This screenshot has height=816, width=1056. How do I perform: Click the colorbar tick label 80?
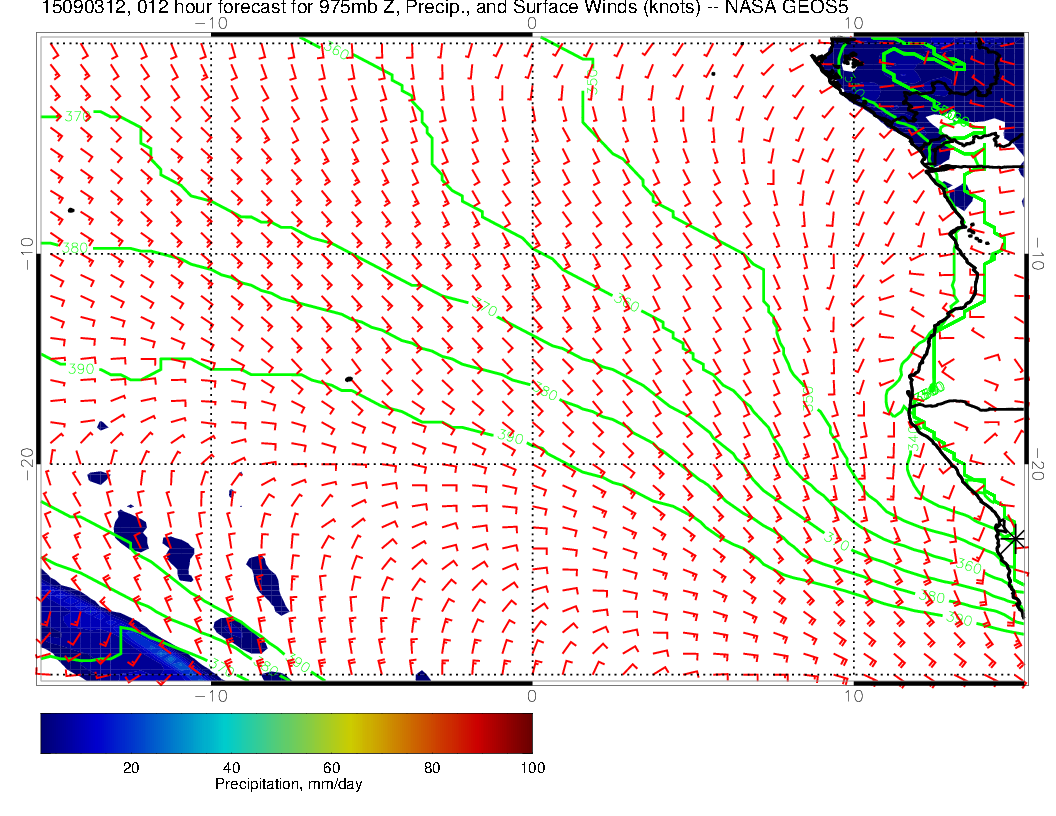[432, 767]
